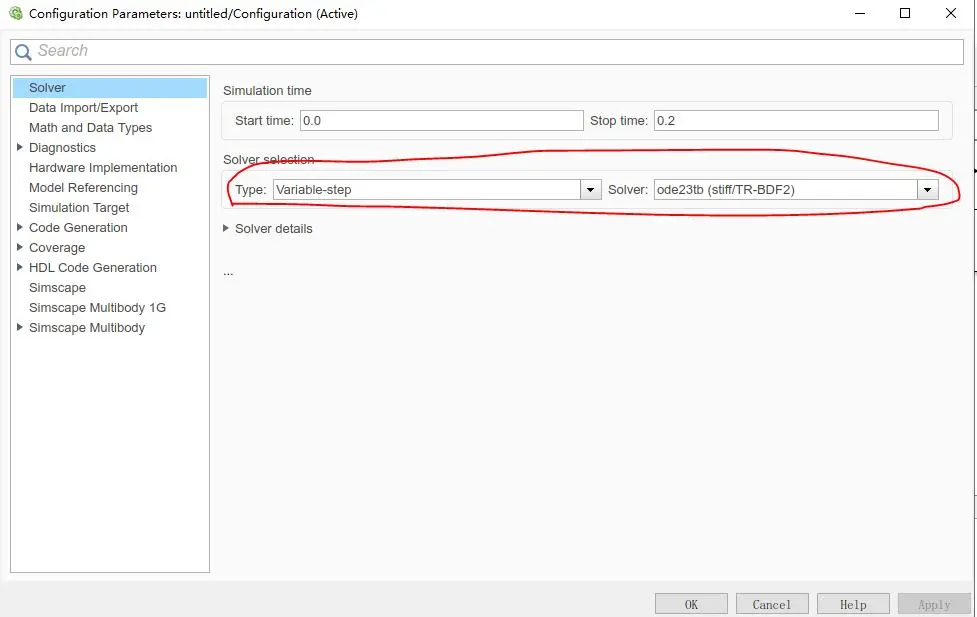
Task: Select Solver in the category tree
Action: pyautogui.click(x=110, y=88)
